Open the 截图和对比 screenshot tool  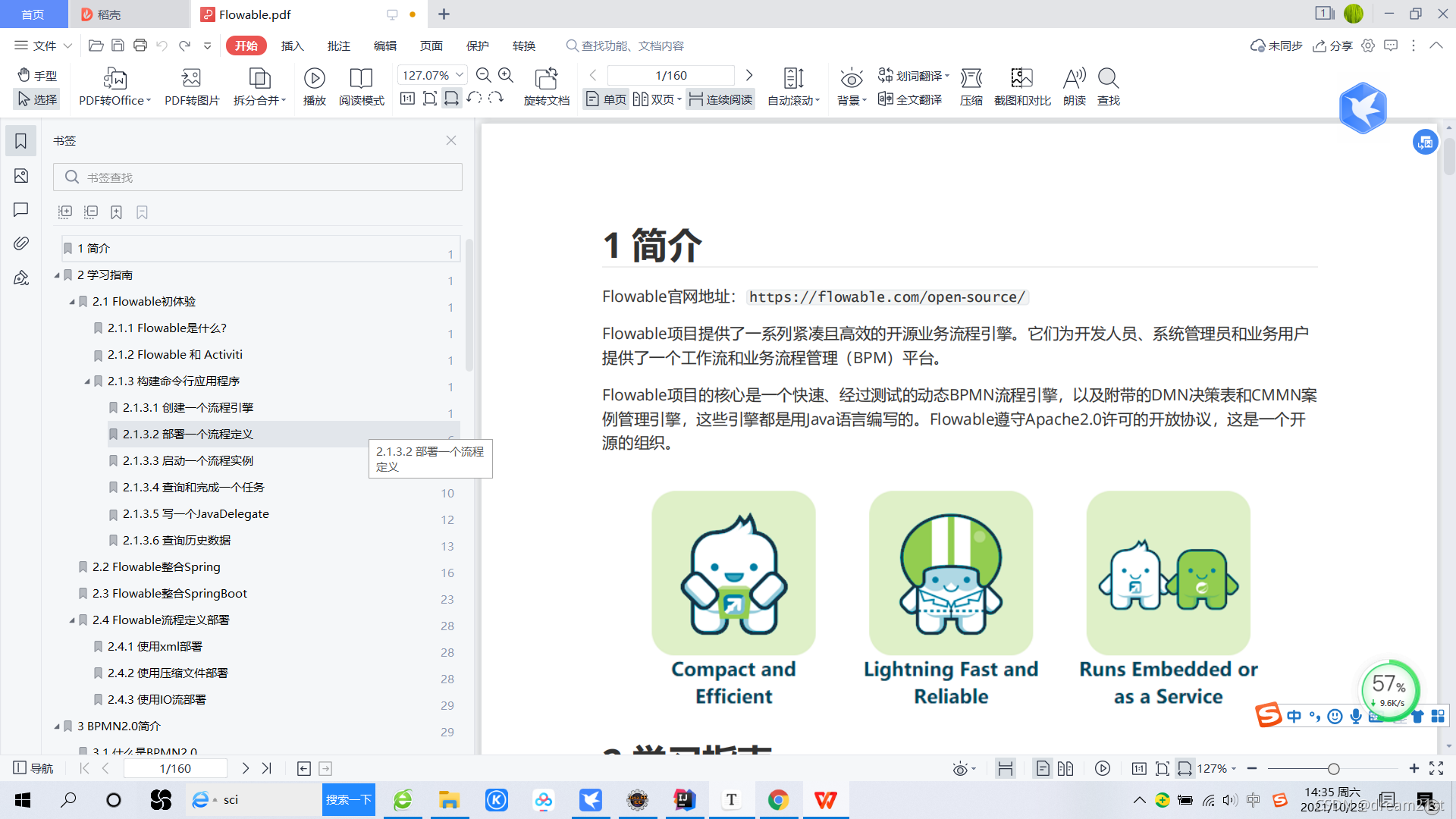[x=1021, y=79]
